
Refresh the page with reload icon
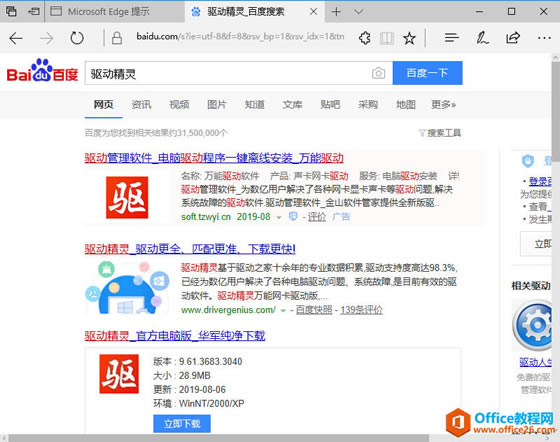[x=77, y=38]
